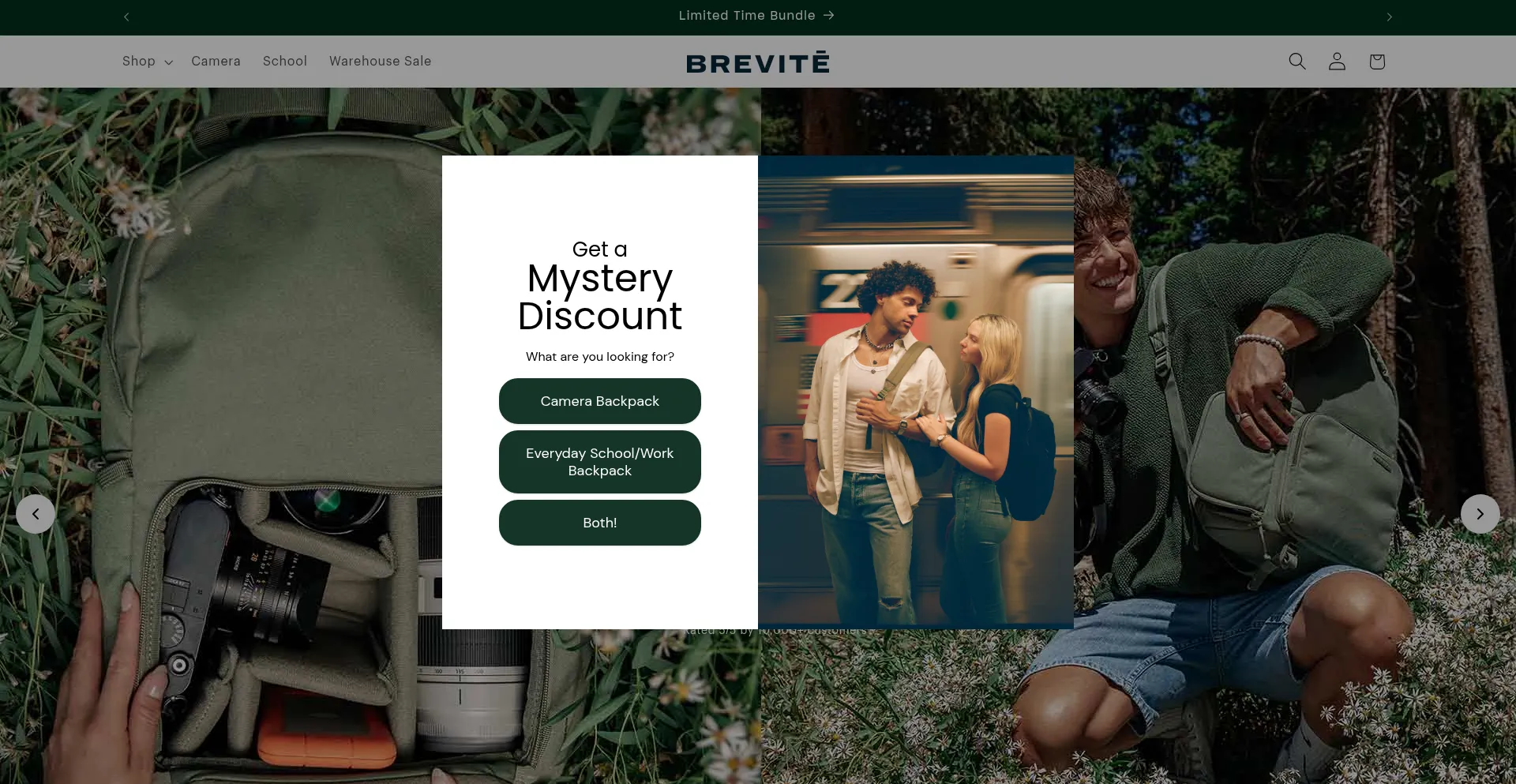Screen dimensions: 1516x784
Task: Go to next announcement in top bar
Action: [1390, 17]
